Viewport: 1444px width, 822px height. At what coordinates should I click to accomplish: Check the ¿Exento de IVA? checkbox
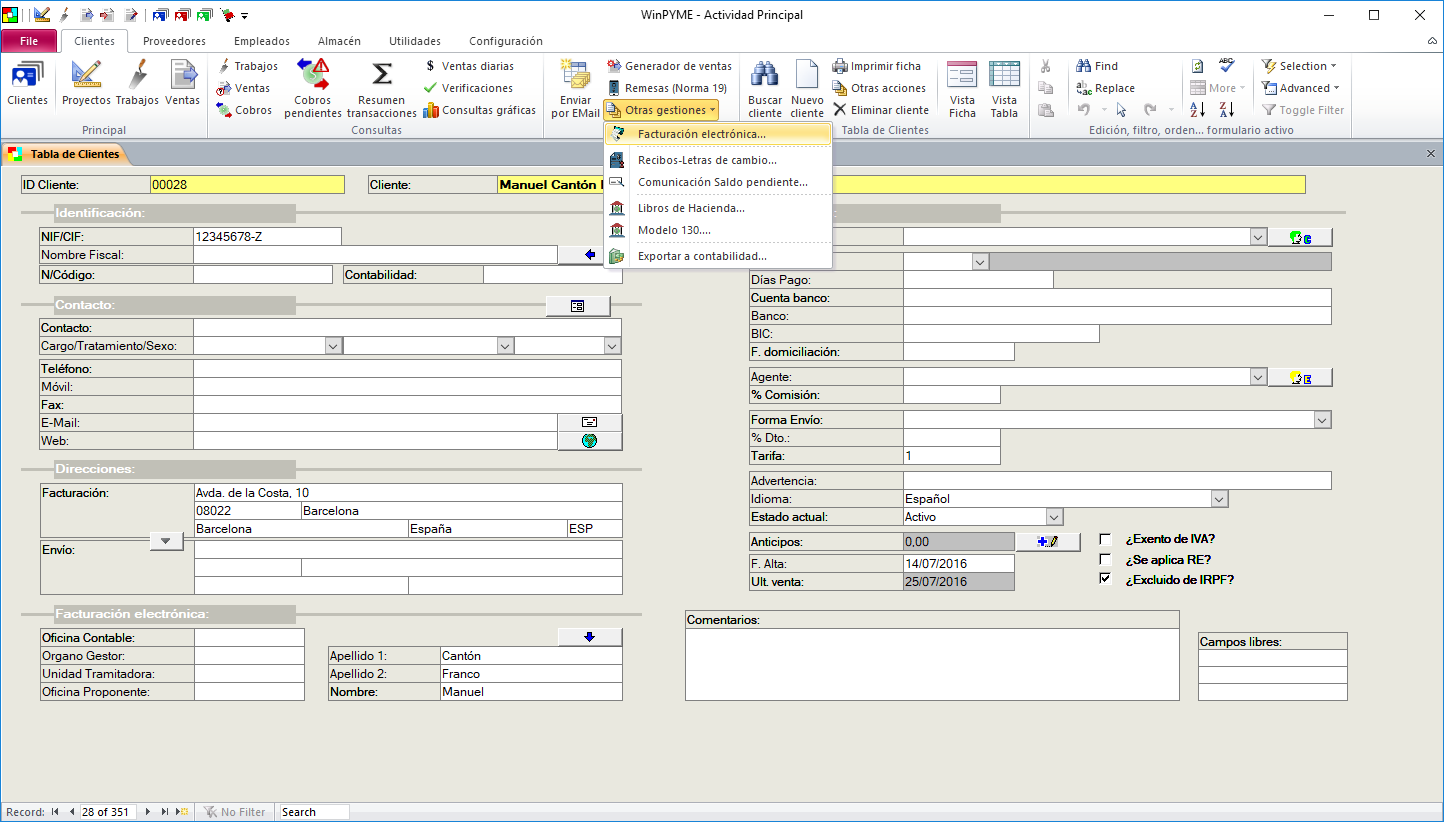pyautogui.click(x=1105, y=539)
